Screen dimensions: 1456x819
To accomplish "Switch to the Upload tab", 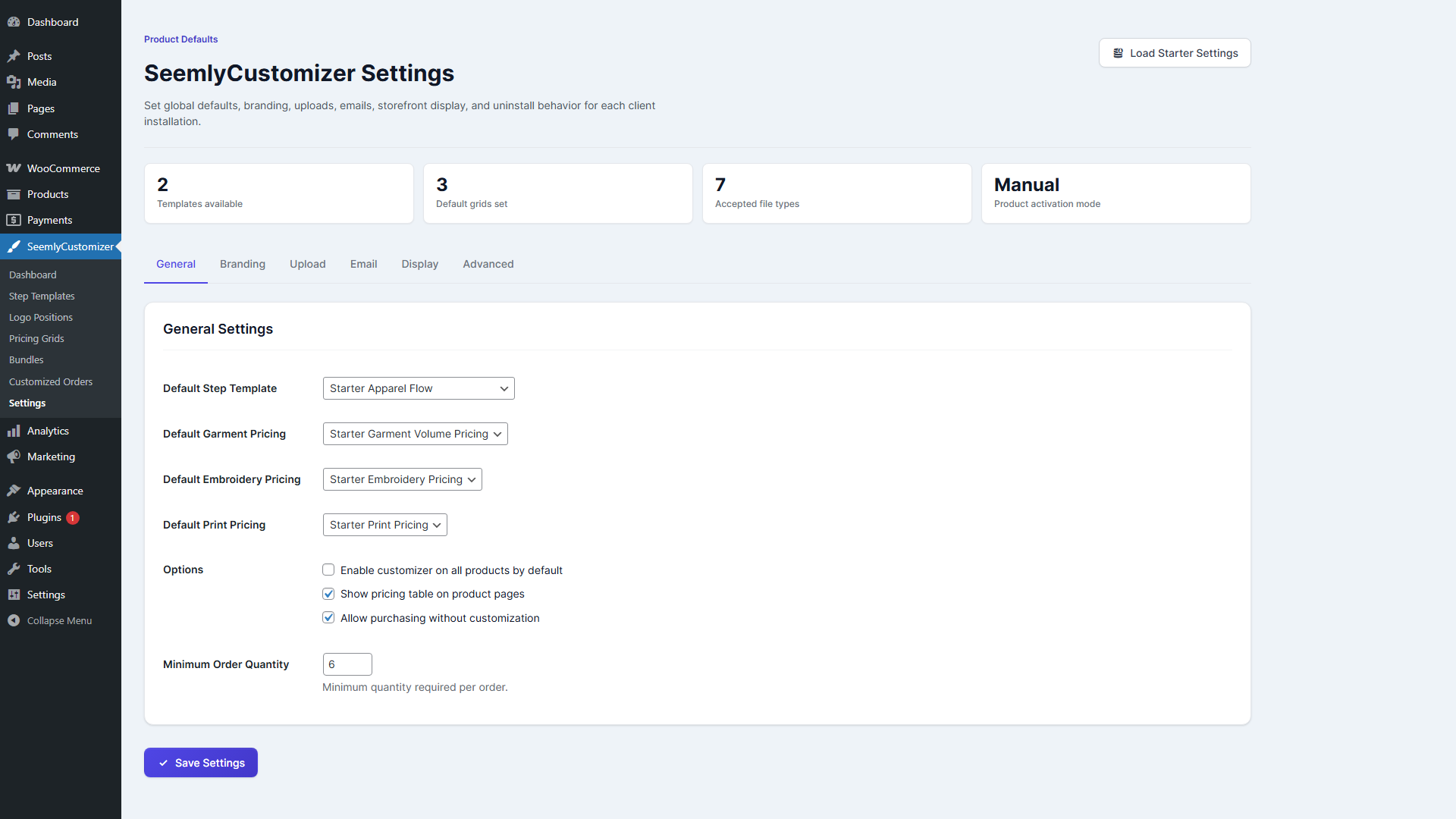I will click(308, 264).
